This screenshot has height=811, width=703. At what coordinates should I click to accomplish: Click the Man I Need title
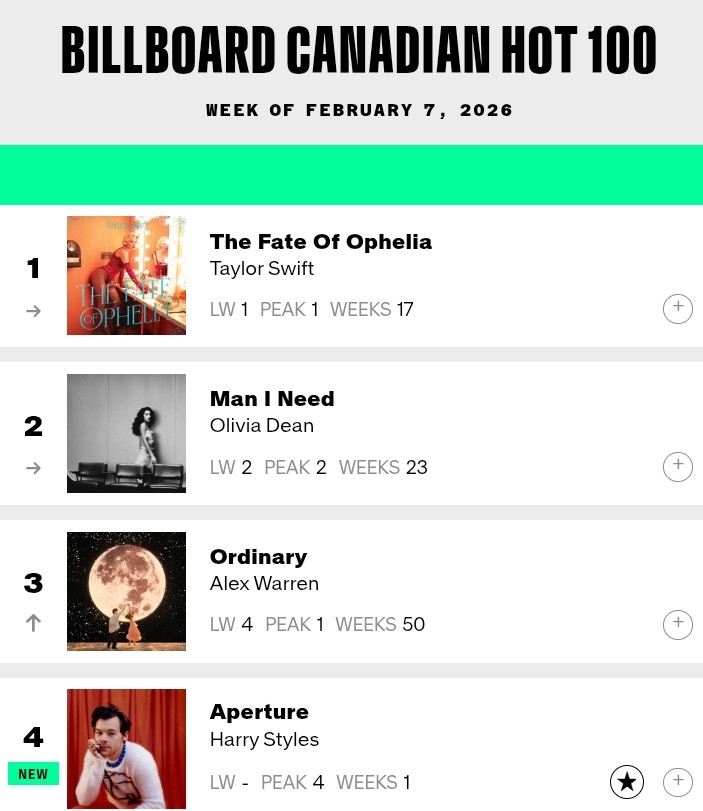(x=272, y=399)
